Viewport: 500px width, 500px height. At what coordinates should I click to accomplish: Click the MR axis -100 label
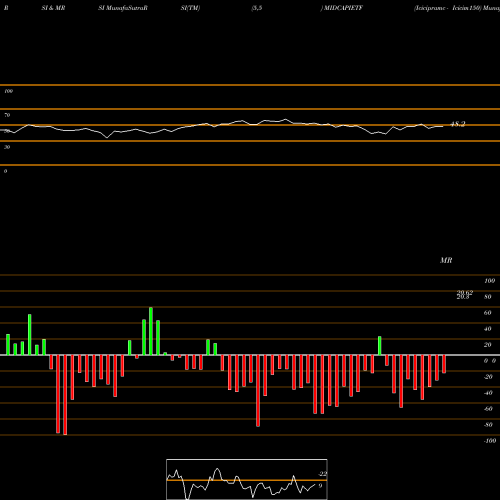click(x=490, y=441)
